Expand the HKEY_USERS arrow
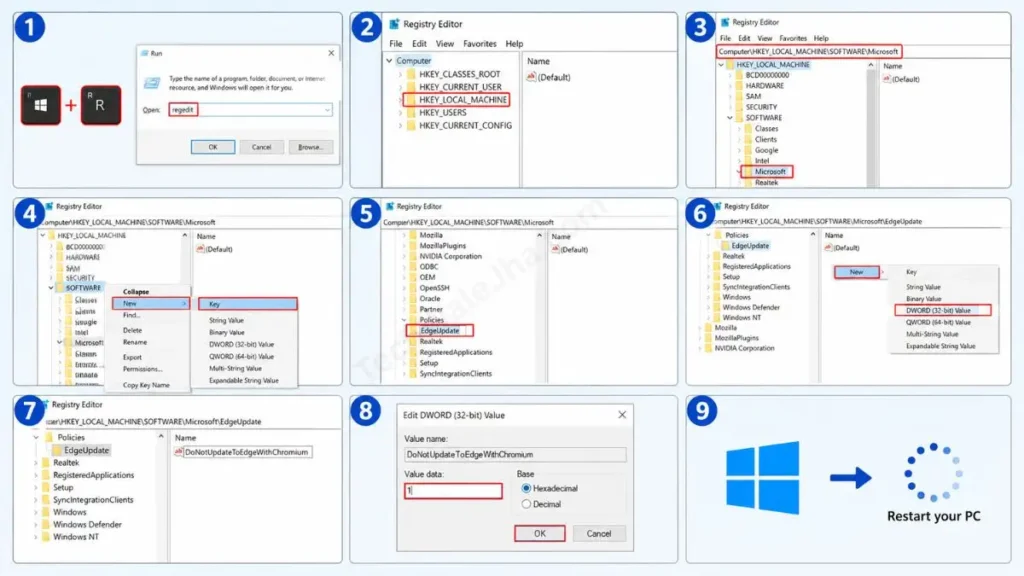Screen dimensions: 1024x576 pyautogui.click(x=400, y=112)
